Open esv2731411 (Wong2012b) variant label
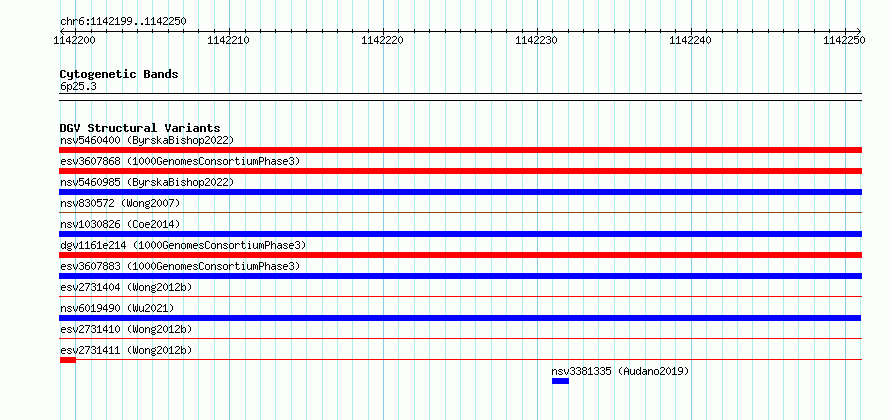Image resolution: width=890 pixels, height=420 pixels. [x=126, y=350]
